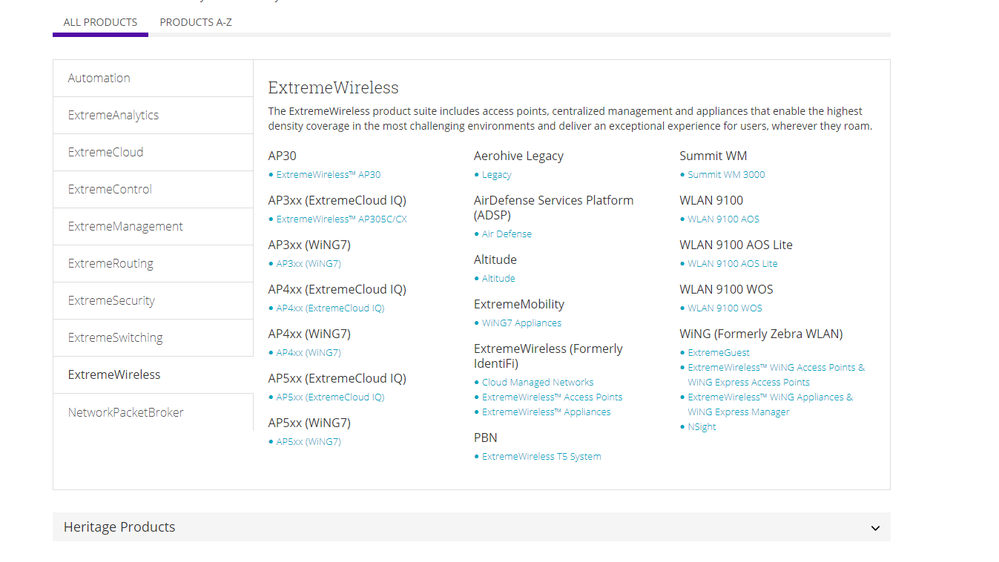Open the Aerohive Legacy link

click(x=496, y=175)
